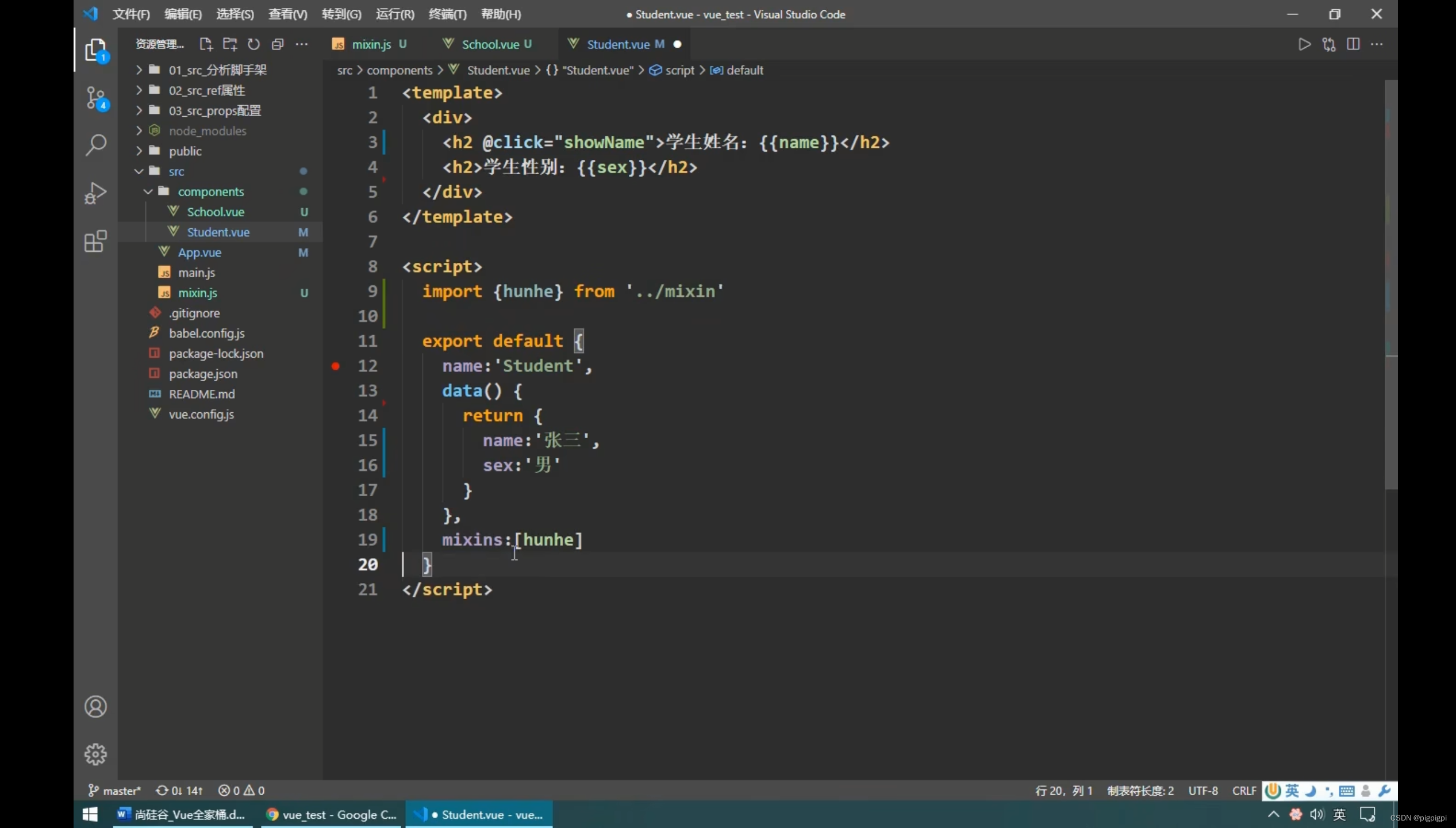
Task: Switch to the mixin.js editor tab
Action: [371, 44]
